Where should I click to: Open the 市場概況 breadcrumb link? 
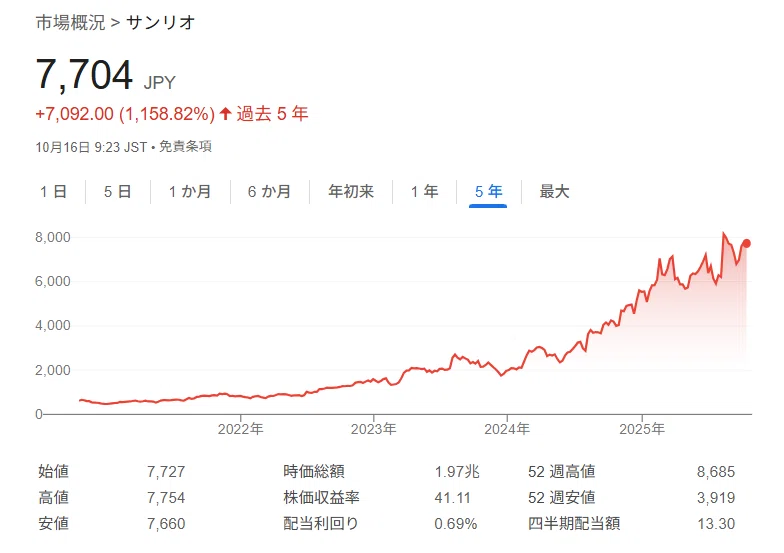70,22
